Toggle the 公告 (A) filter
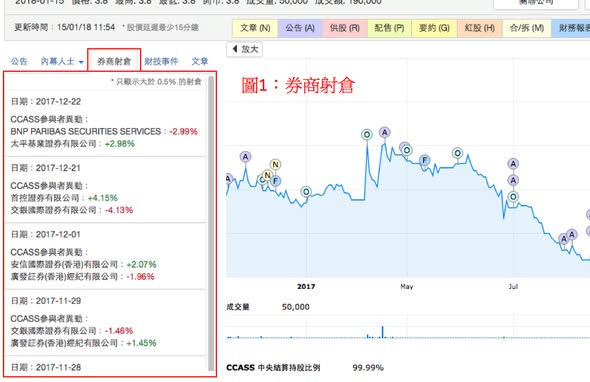The width and height of the screenshot is (590, 382). tap(300, 28)
